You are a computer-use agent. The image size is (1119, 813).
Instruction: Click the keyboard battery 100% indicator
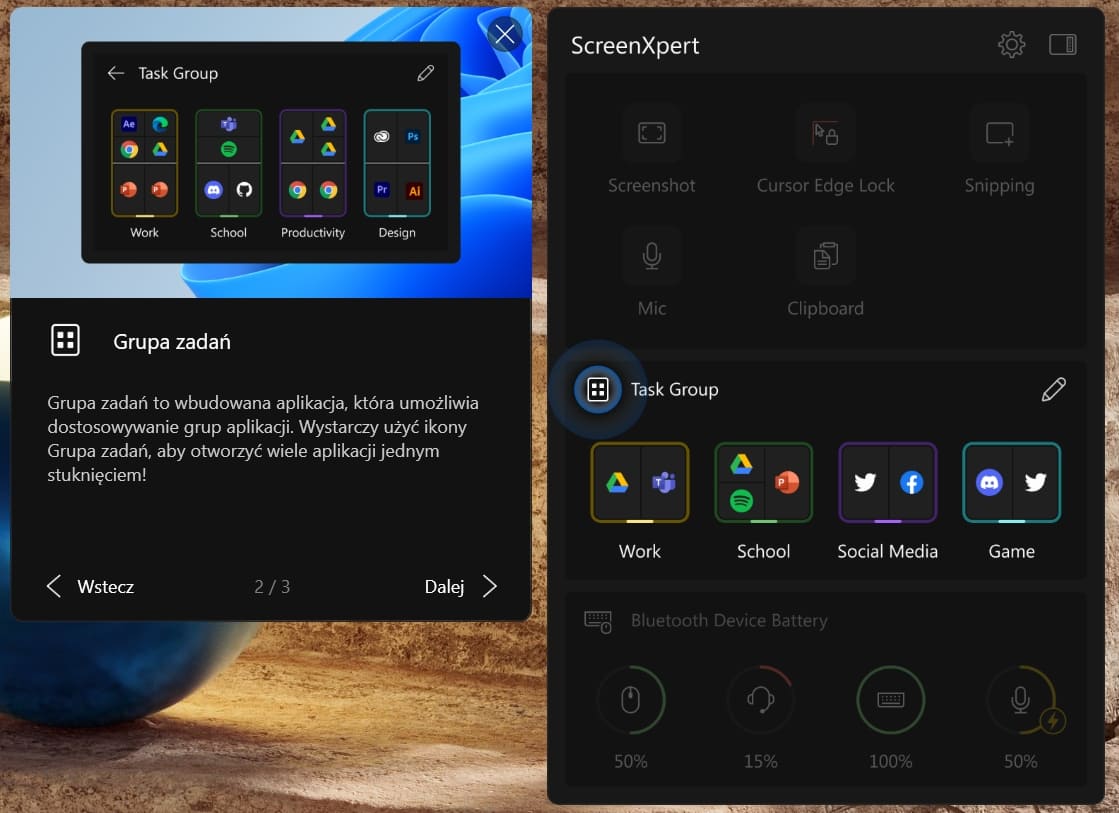coord(890,701)
